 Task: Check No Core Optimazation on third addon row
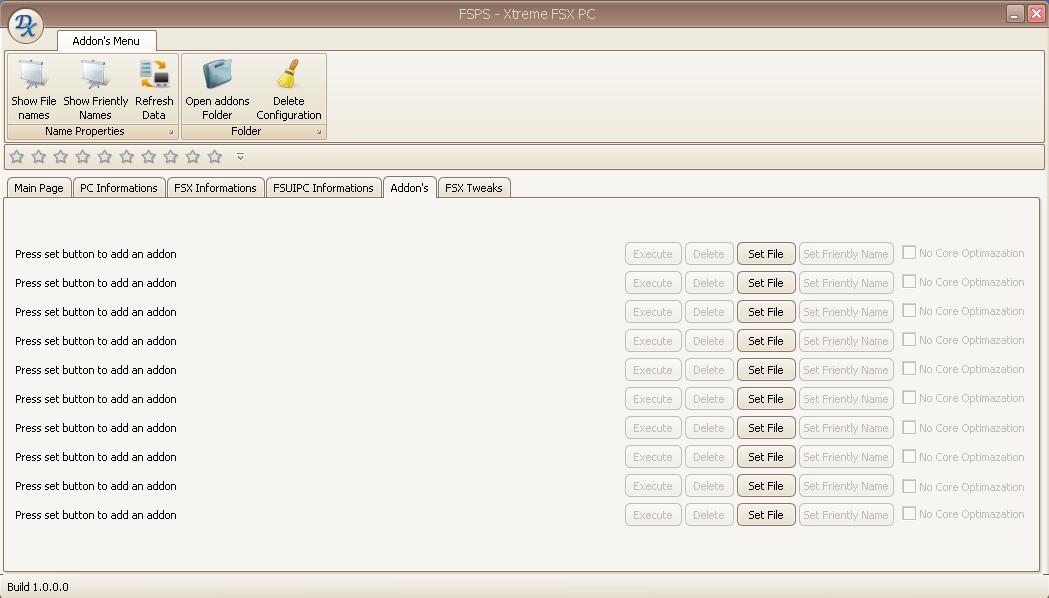click(x=909, y=310)
